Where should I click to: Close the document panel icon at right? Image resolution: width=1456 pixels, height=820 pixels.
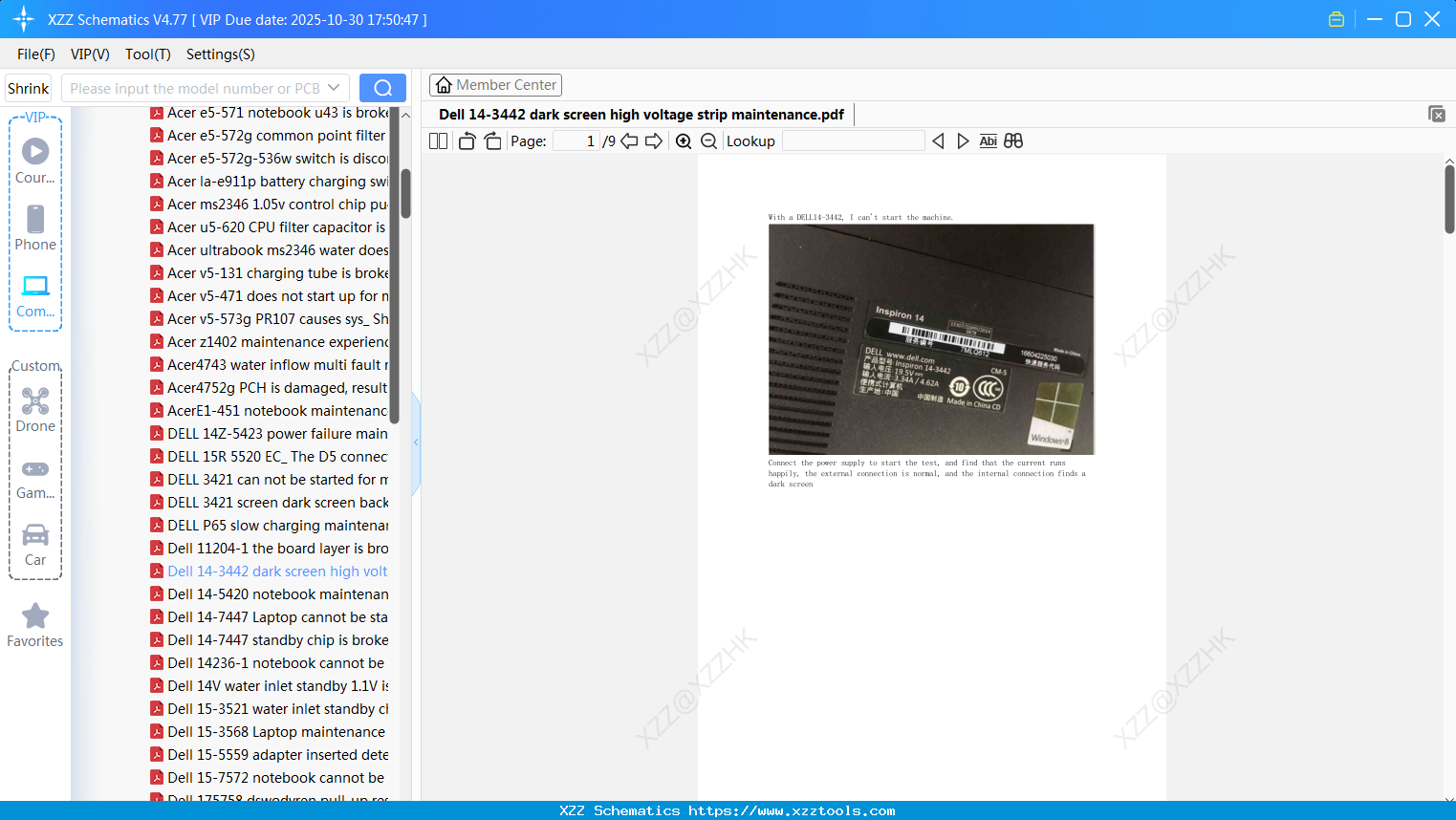tap(1436, 114)
